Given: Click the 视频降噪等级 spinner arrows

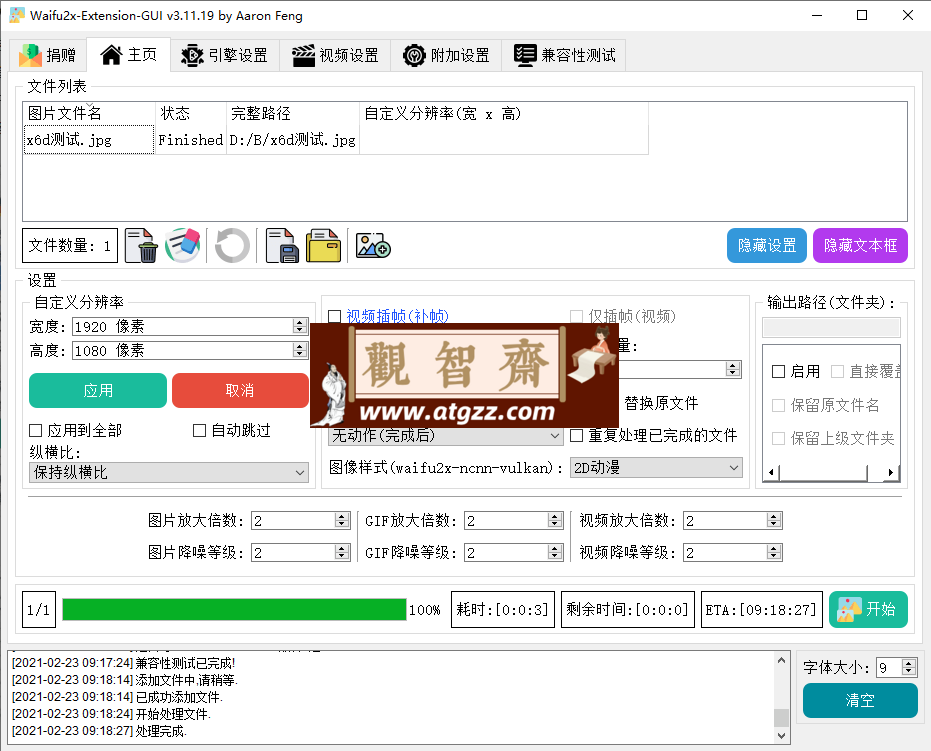Looking at the screenshot, I should 773,553.
